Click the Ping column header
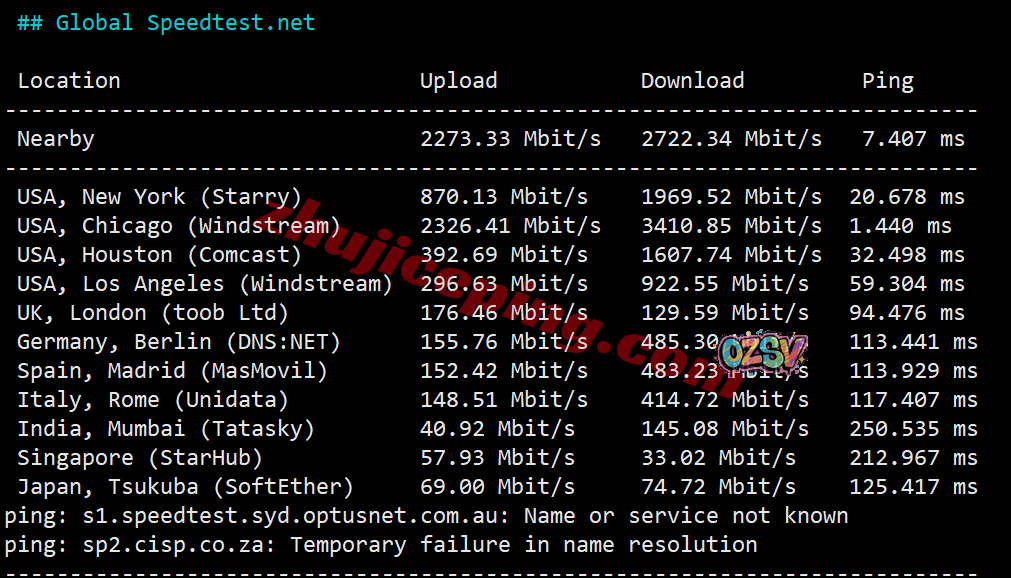The height and width of the screenshot is (578, 1011). (887, 81)
